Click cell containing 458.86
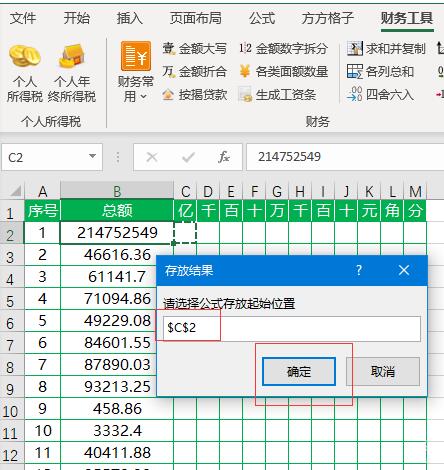The image size is (444, 470). pyautogui.click(x=117, y=409)
